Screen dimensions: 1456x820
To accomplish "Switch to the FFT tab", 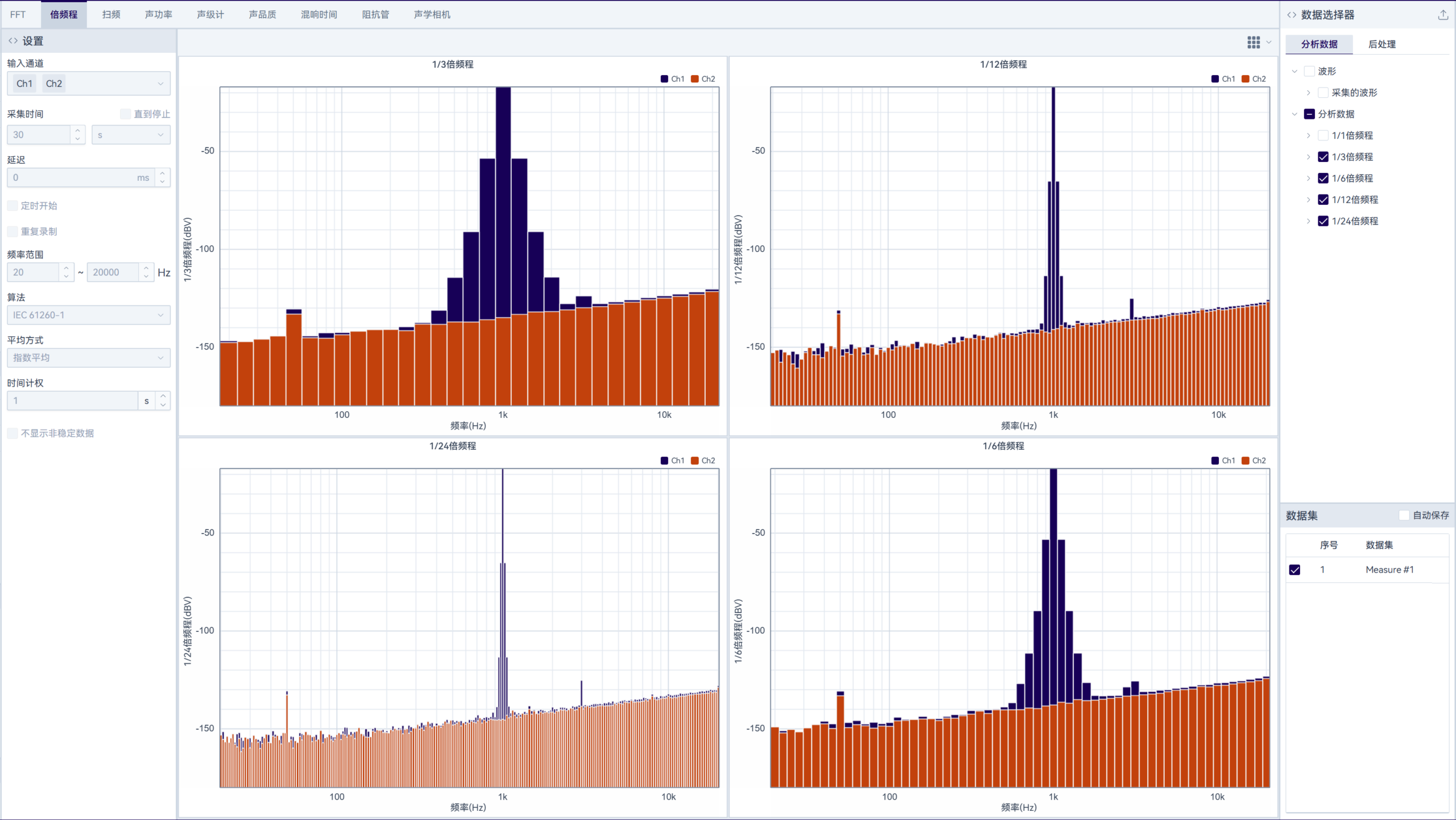I will tap(18, 15).
